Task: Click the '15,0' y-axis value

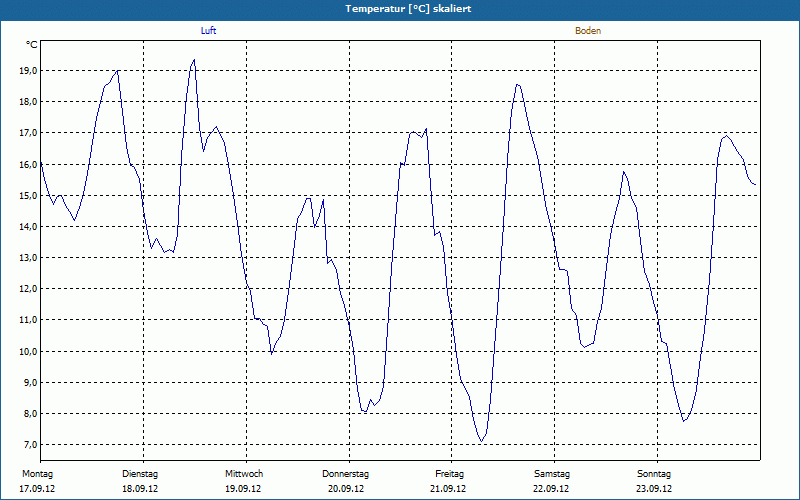Action: 29,195
